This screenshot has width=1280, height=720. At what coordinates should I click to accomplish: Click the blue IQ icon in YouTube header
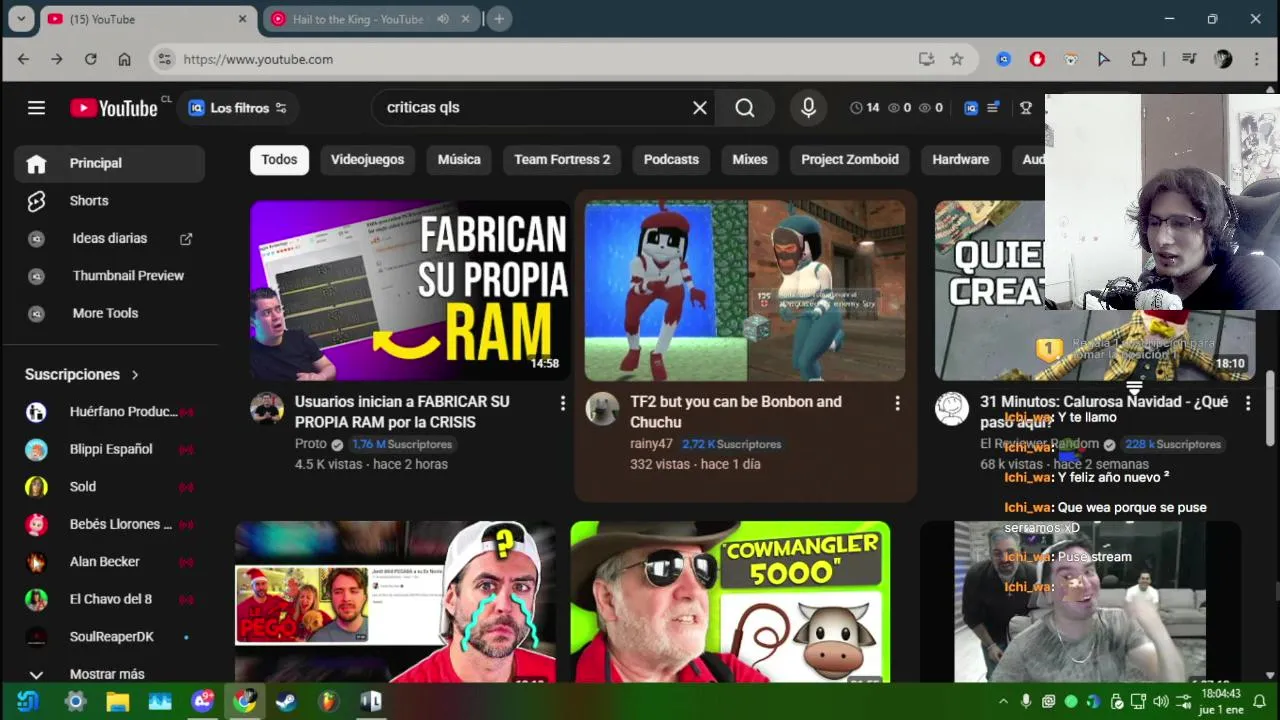(x=971, y=108)
